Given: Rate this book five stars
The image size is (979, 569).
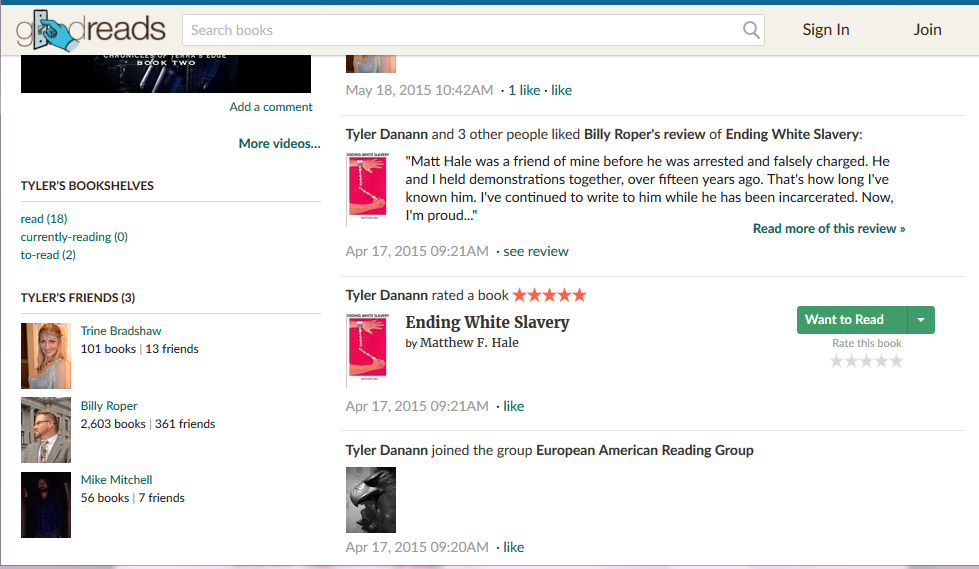Looking at the screenshot, I should 897,362.
